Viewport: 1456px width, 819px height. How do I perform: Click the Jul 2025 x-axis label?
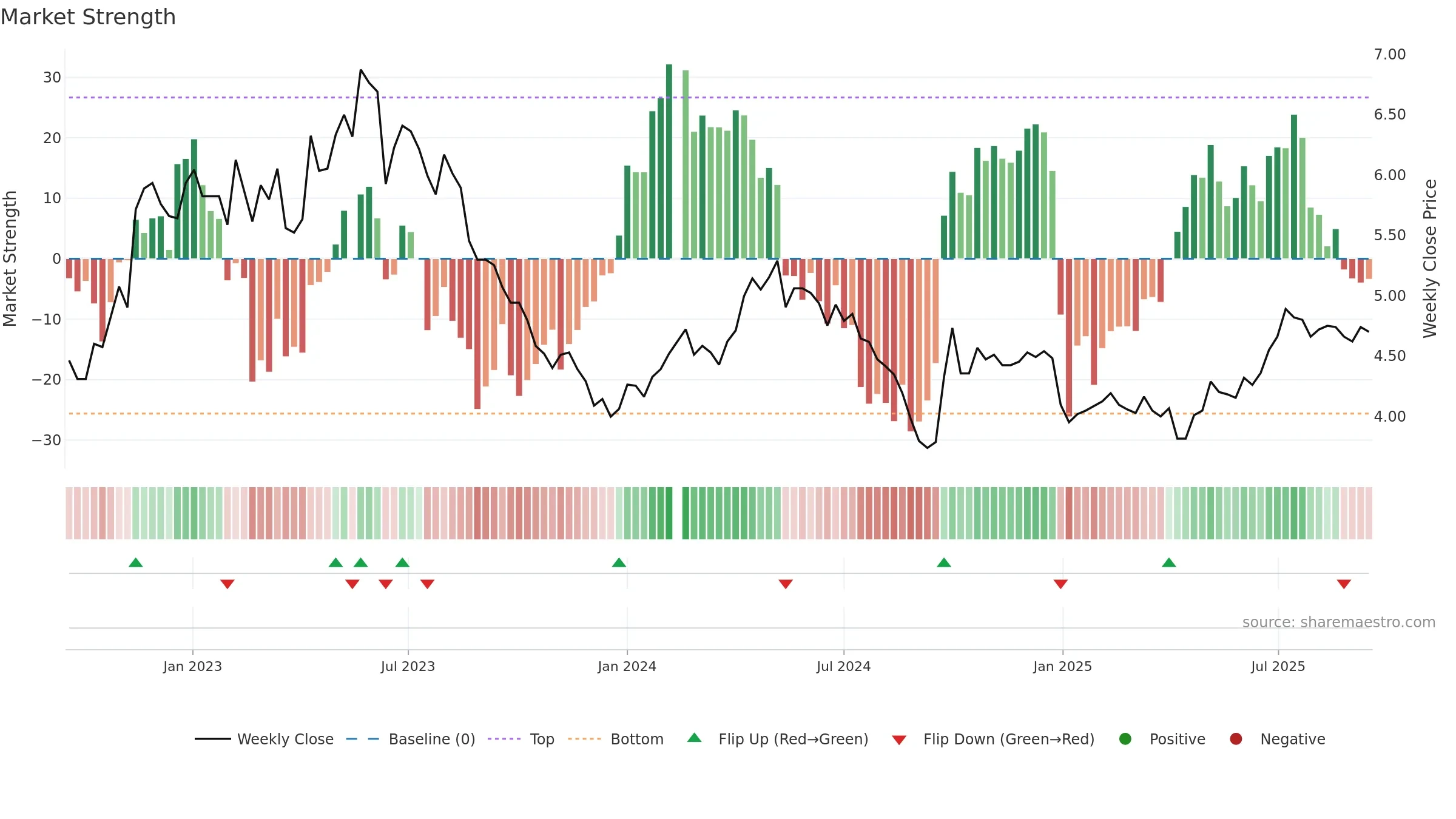tap(1278, 667)
